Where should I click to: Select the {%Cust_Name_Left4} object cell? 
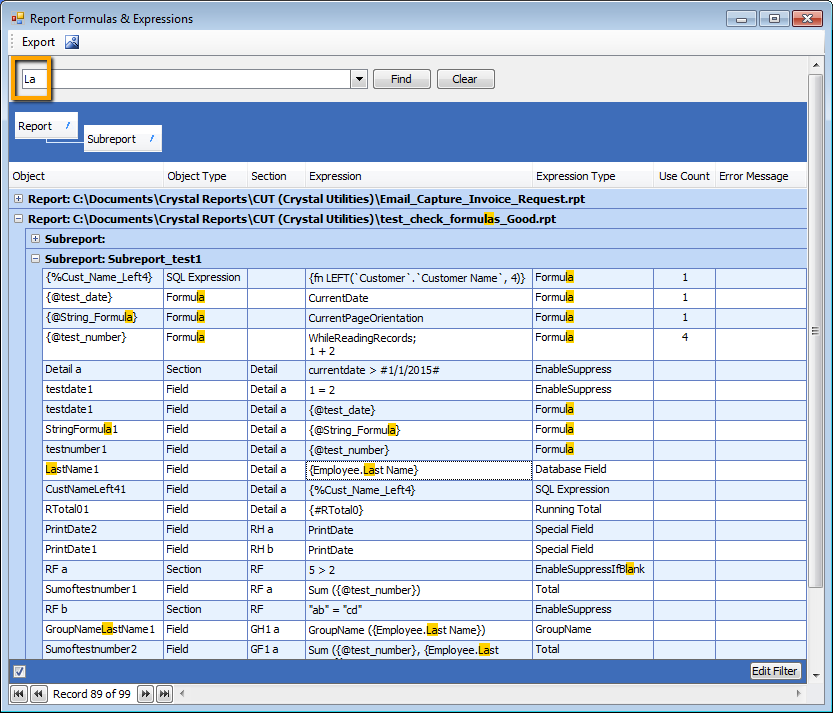(x=103, y=277)
